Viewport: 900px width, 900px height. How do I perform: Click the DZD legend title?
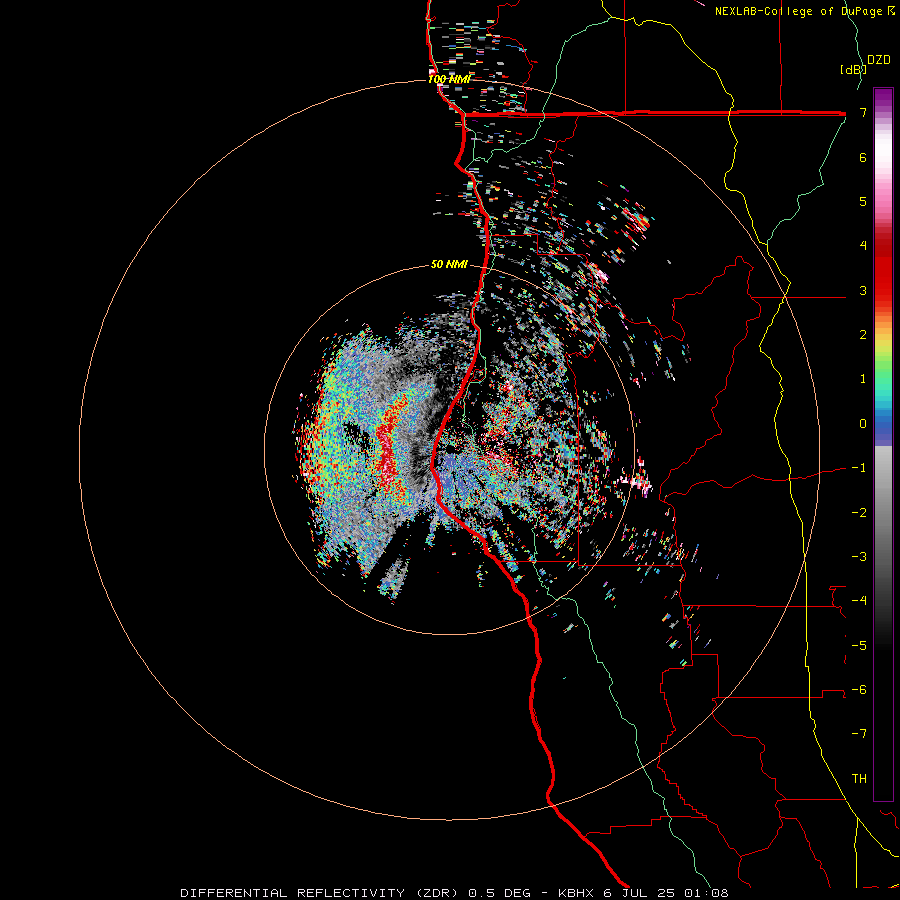[x=879, y=60]
